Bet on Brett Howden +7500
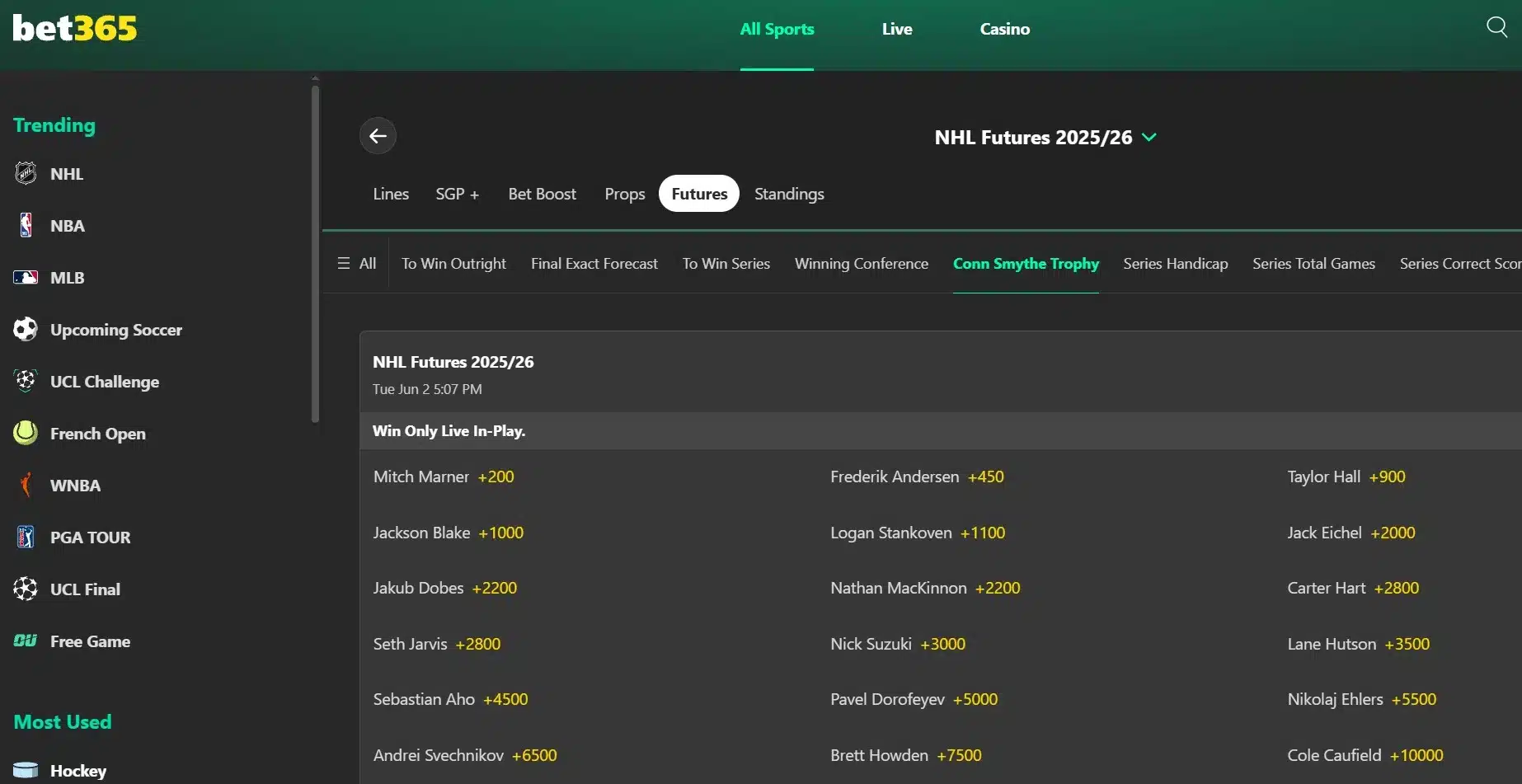 [x=906, y=755]
